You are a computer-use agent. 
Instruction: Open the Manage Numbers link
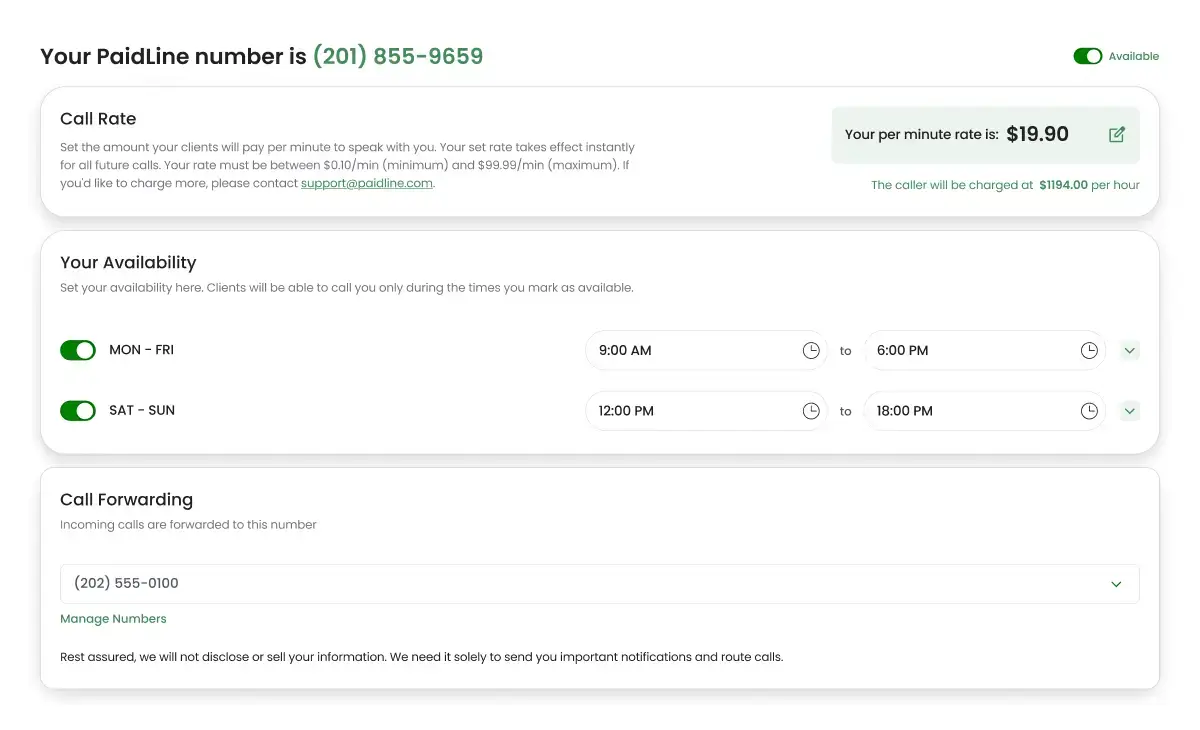point(113,619)
